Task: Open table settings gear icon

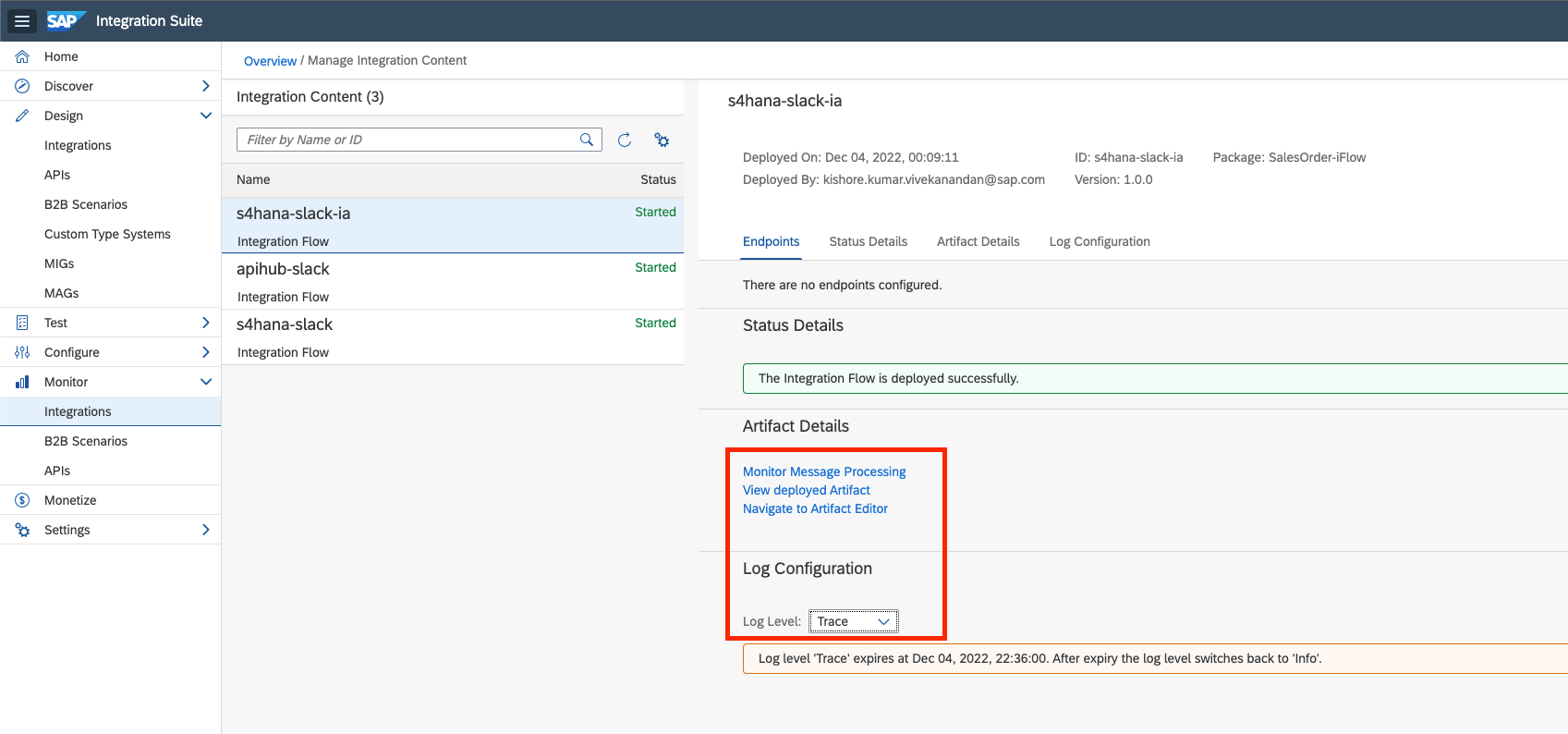Action: click(662, 140)
